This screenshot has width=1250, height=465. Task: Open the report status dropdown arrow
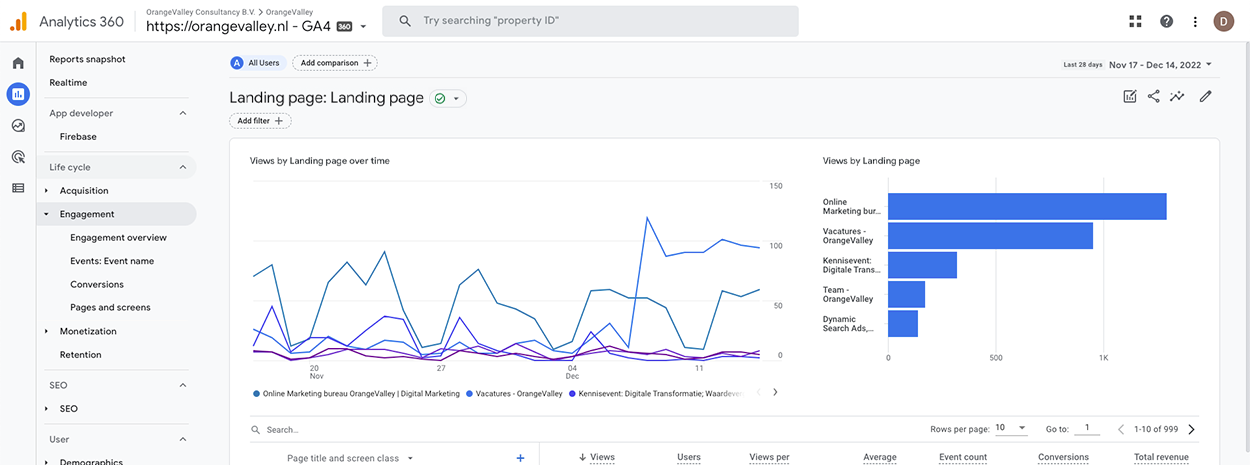point(457,98)
